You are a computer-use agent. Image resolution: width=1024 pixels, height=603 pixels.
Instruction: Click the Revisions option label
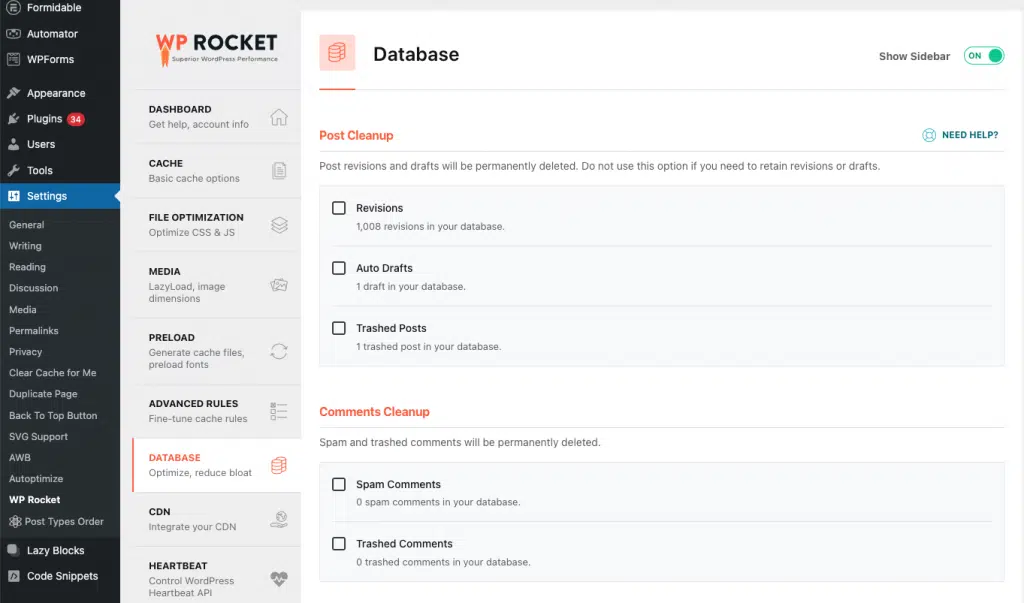(x=379, y=208)
